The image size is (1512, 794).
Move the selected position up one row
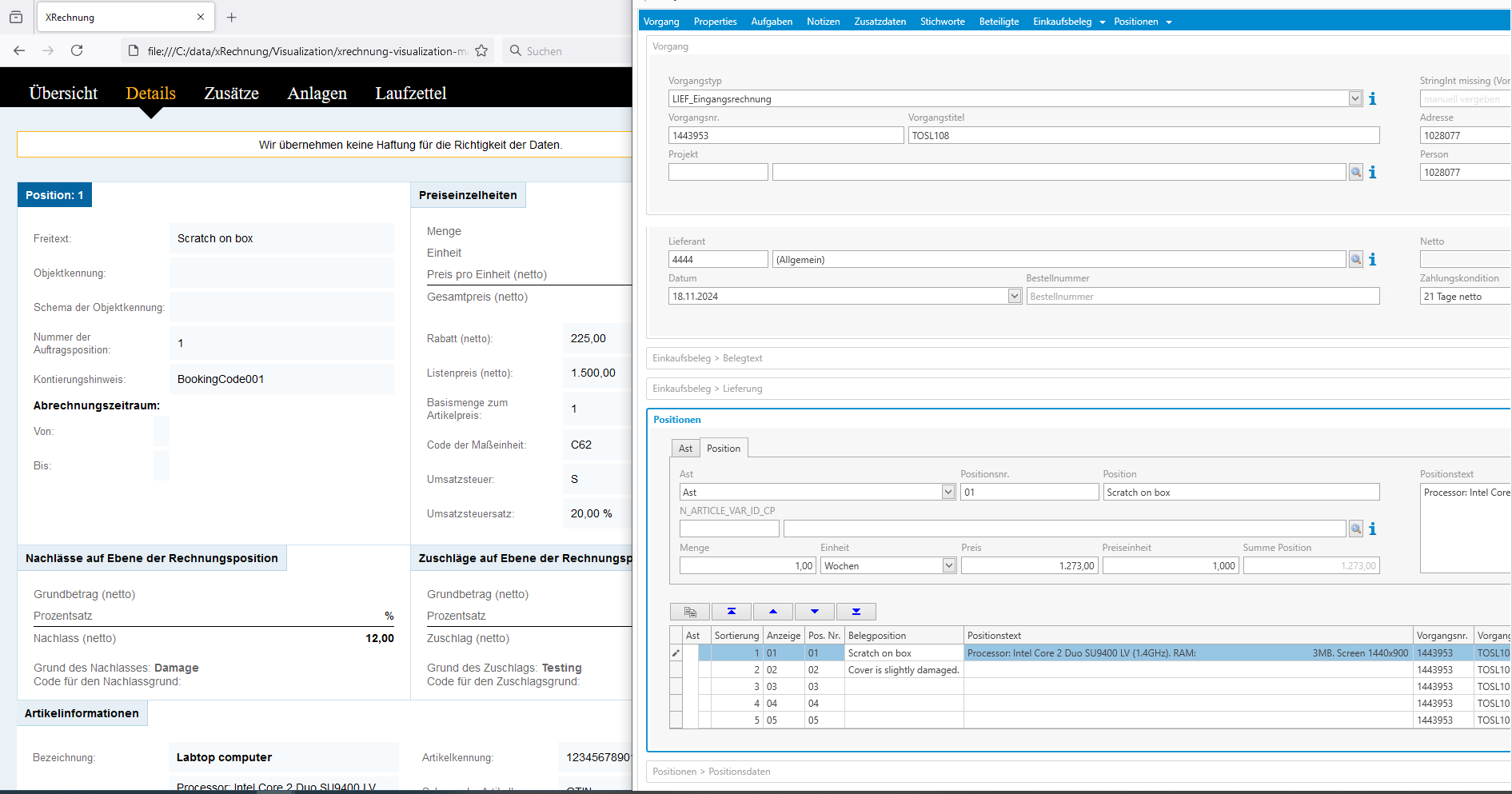773,612
